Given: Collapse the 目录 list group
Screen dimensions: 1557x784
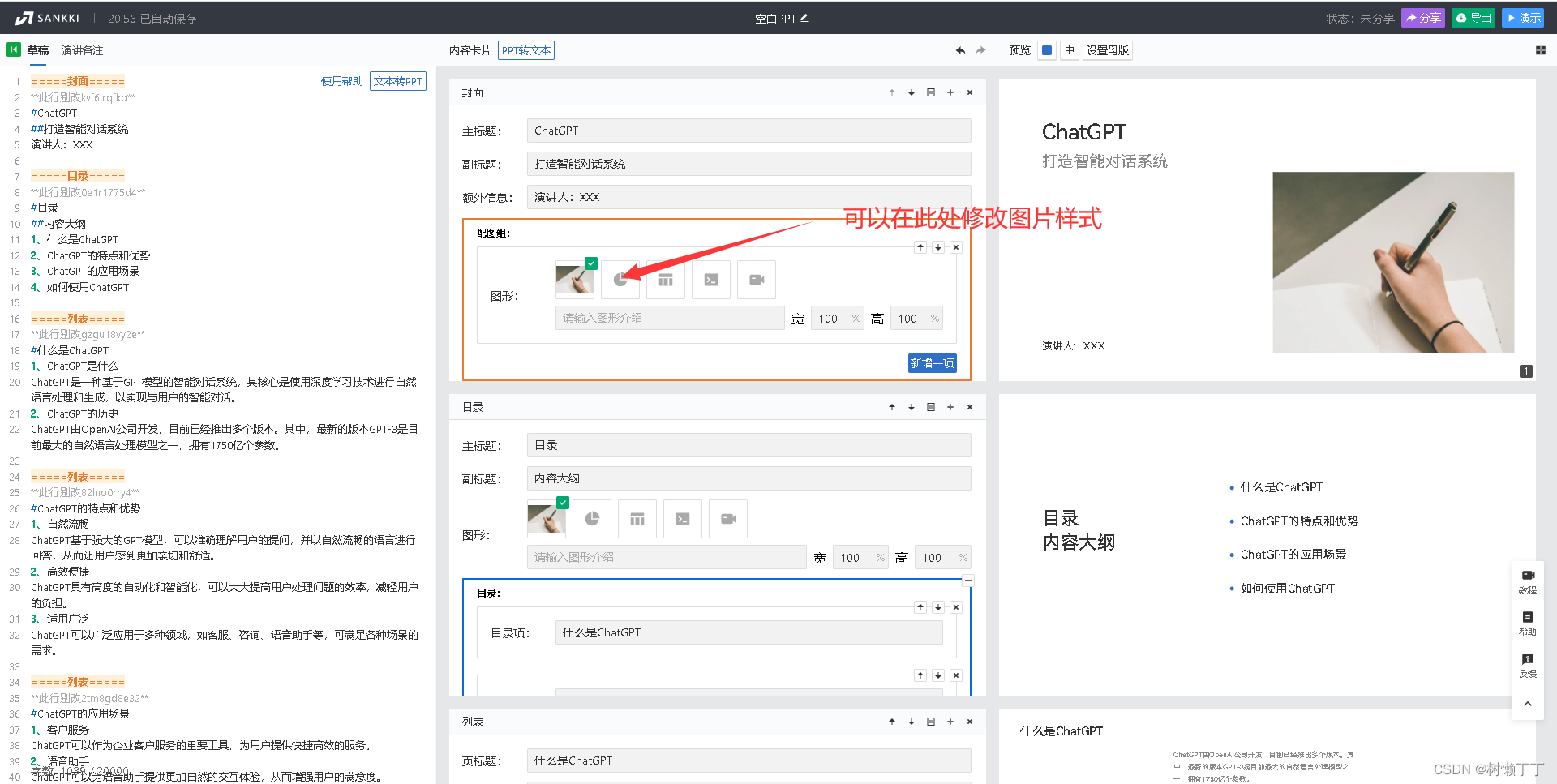Looking at the screenshot, I should click(x=968, y=581).
